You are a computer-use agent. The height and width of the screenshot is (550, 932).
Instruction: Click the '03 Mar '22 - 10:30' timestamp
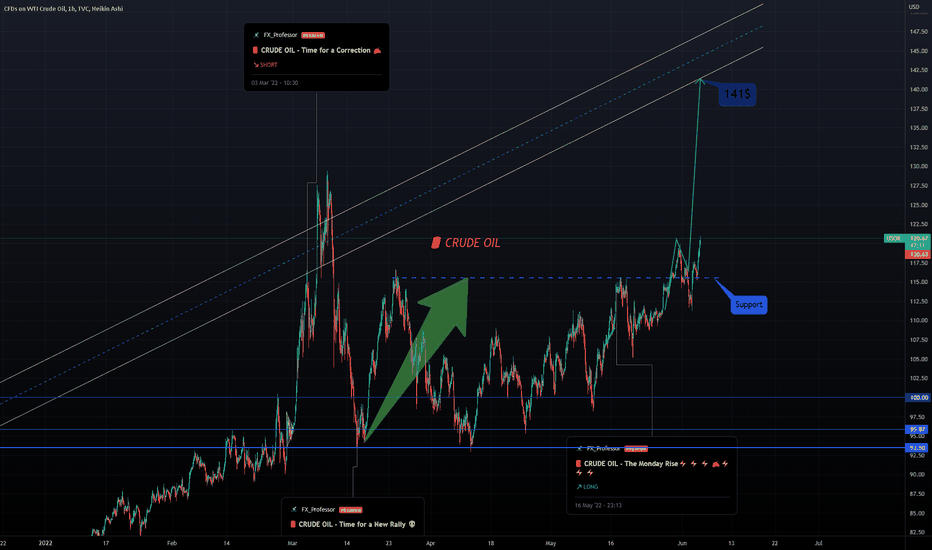(x=275, y=83)
